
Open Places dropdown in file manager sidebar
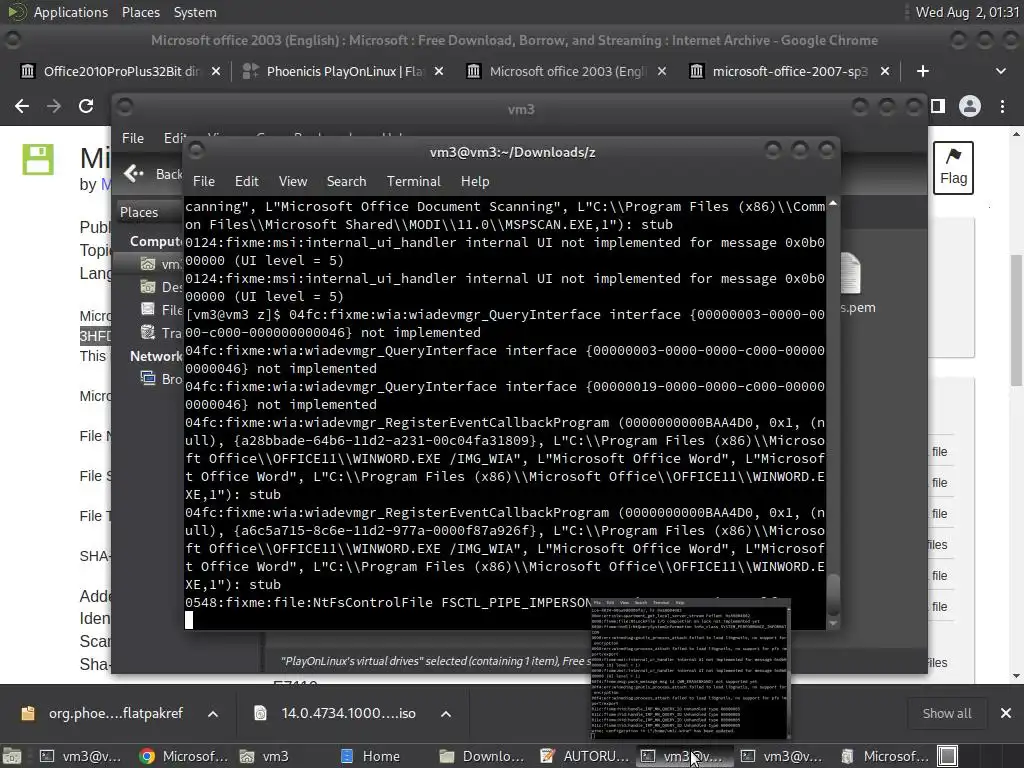coord(148,212)
